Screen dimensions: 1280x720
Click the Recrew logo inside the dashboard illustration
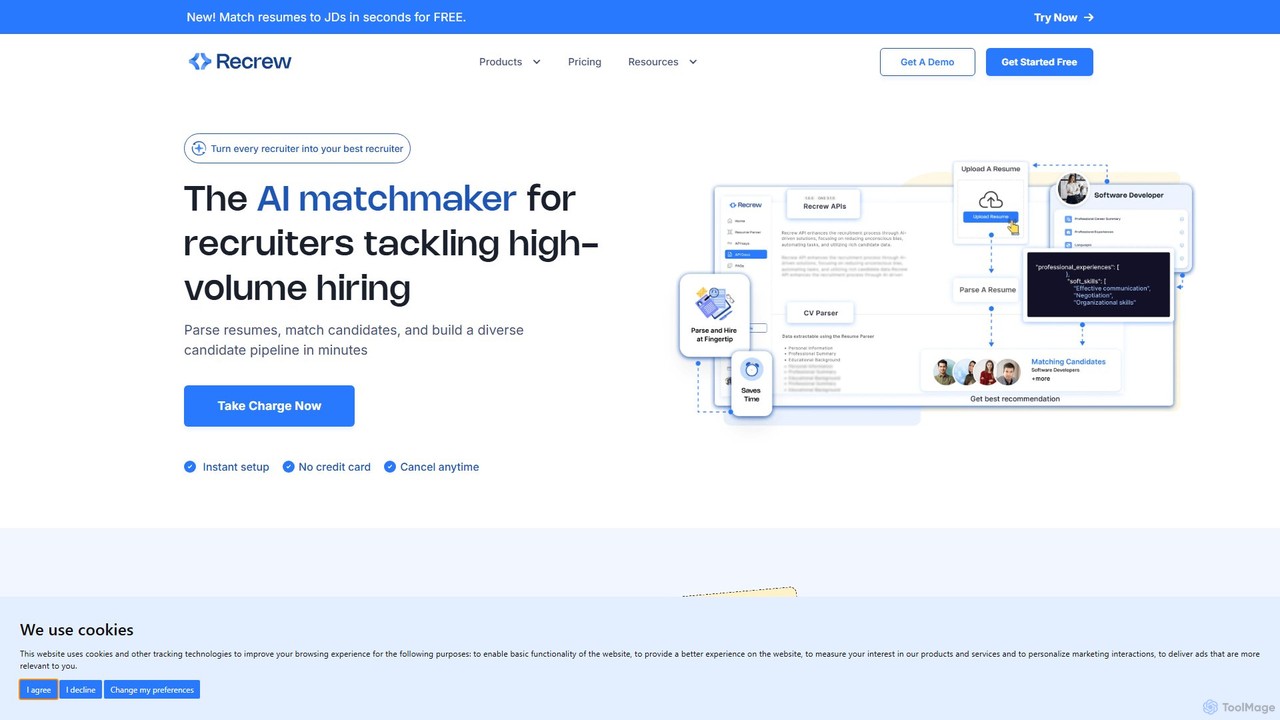click(746, 205)
